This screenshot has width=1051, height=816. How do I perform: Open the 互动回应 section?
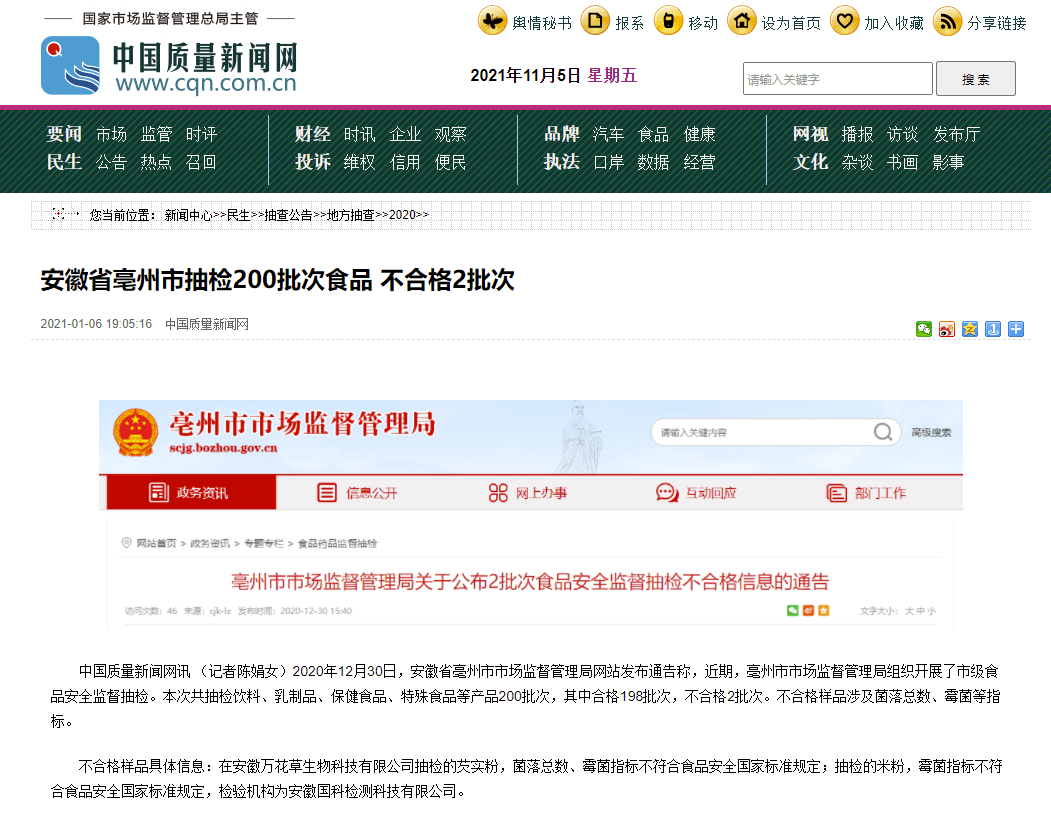[x=697, y=492]
